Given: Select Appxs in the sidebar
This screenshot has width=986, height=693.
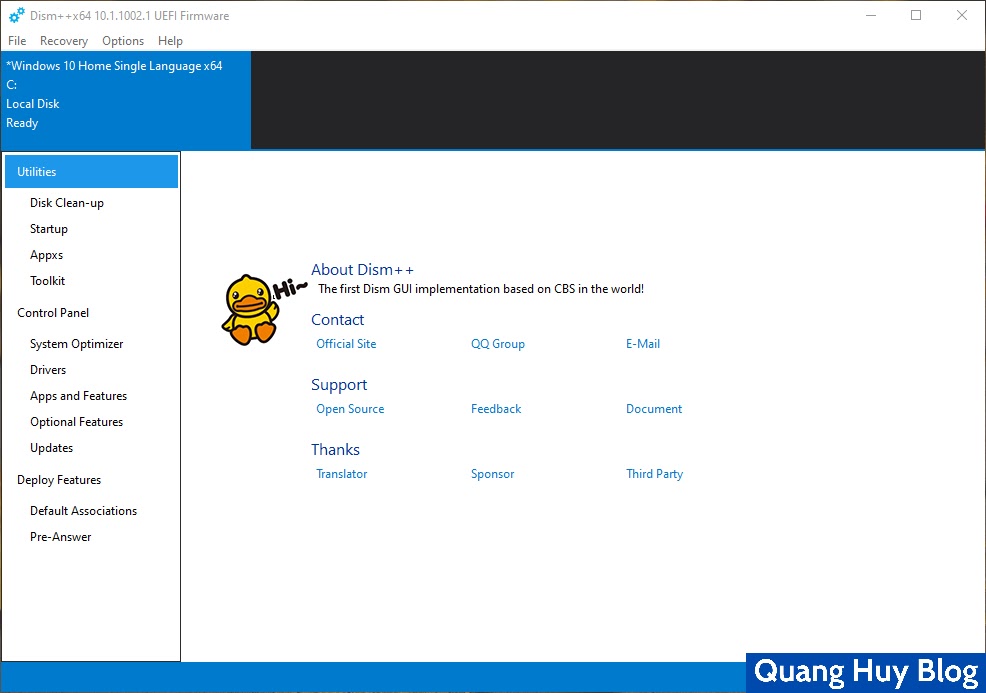Looking at the screenshot, I should point(47,255).
